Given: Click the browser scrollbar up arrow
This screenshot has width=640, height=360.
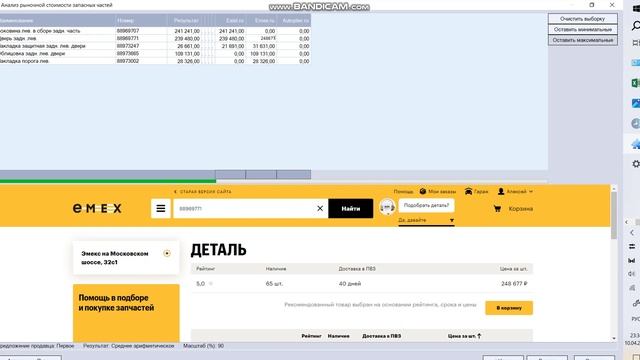Looking at the screenshot, I should (614, 188).
